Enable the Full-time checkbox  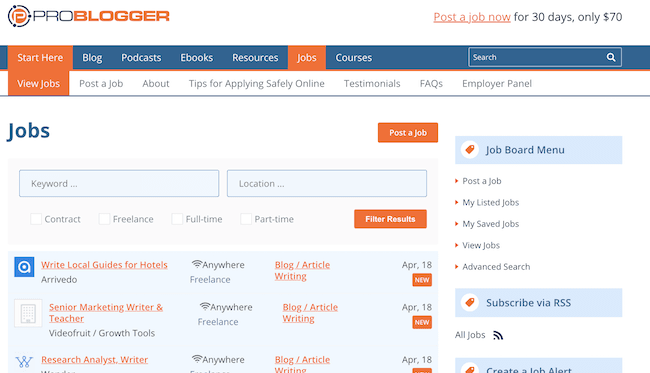pyautogui.click(x=177, y=219)
